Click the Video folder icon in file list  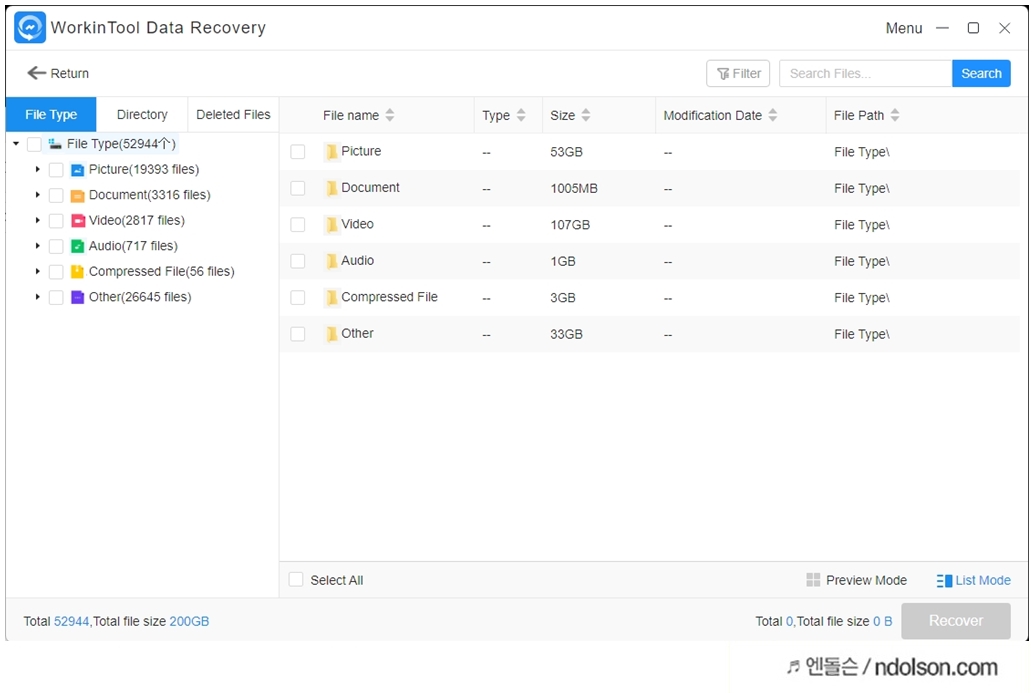pos(332,225)
